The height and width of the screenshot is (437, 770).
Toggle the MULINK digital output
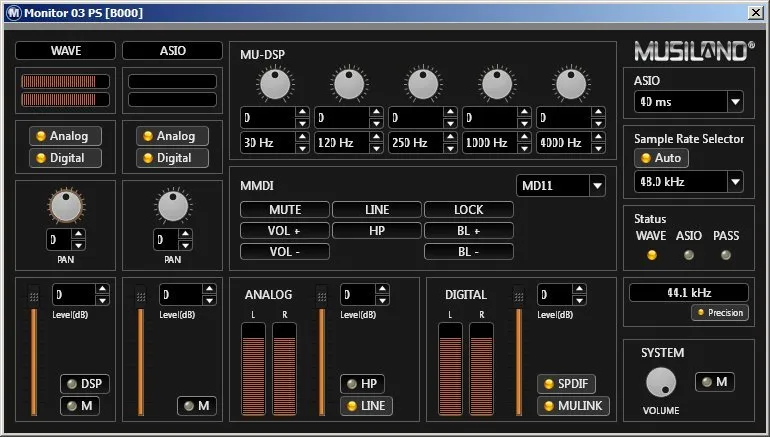(x=573, y=406)
